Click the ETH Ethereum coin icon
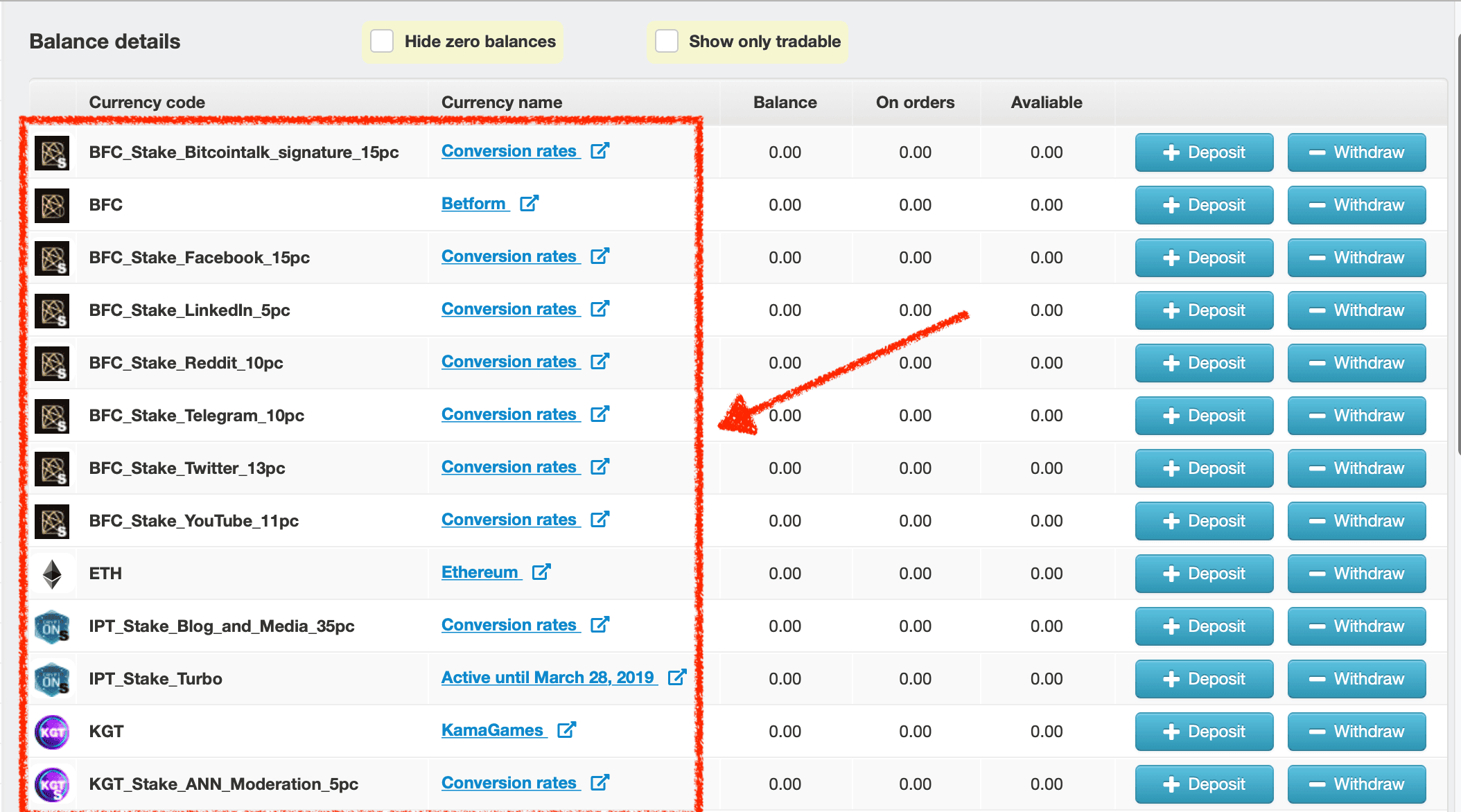This screenshot has height=812, width=1461. (x=52, y=574)
